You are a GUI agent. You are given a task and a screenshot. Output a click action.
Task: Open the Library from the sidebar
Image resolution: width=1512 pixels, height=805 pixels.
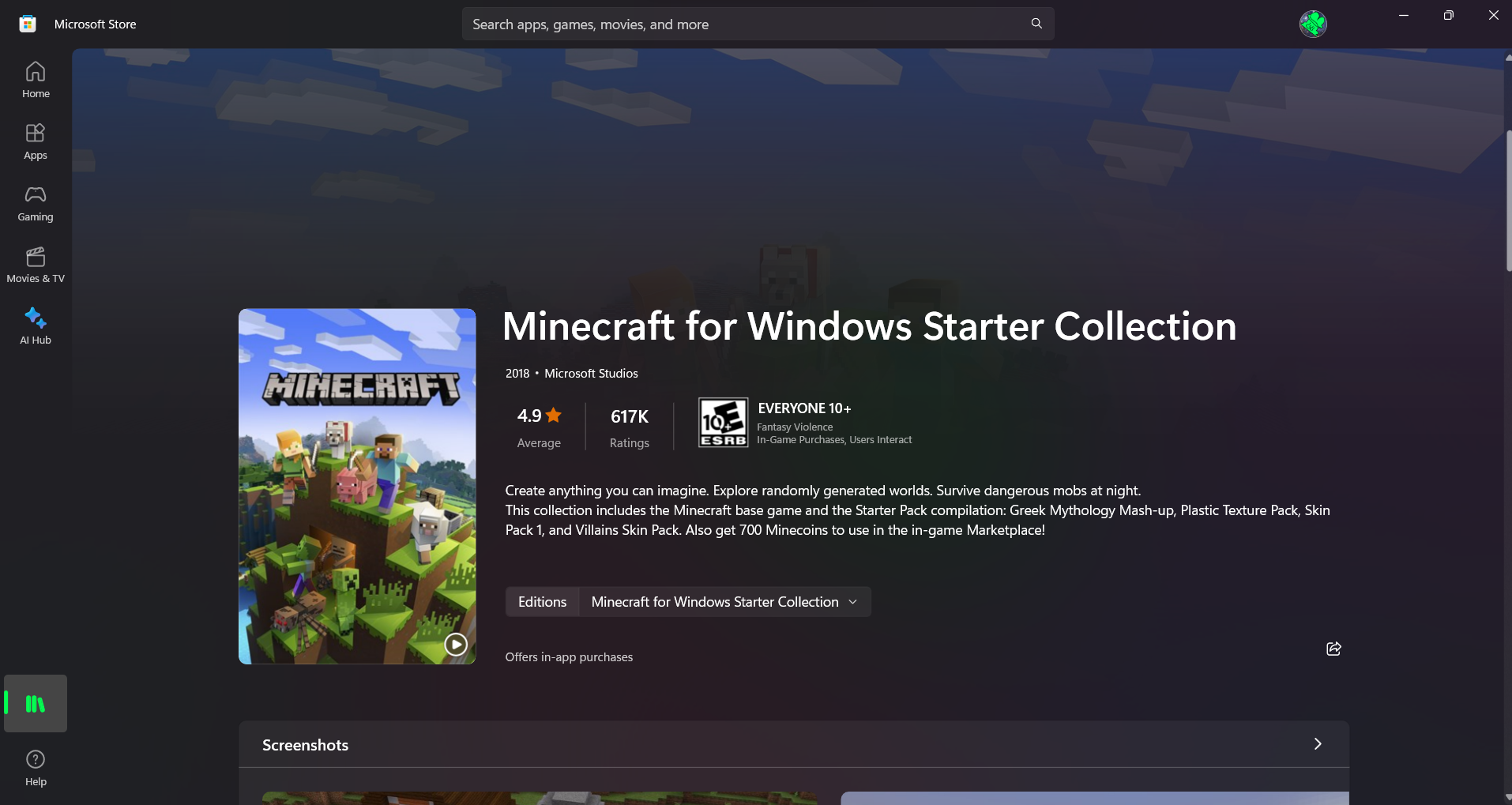36,703
